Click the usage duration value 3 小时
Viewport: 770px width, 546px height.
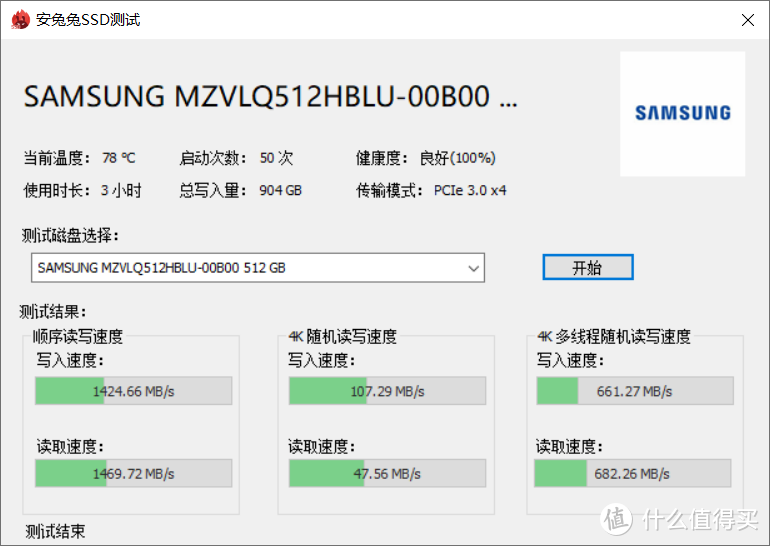121,191
